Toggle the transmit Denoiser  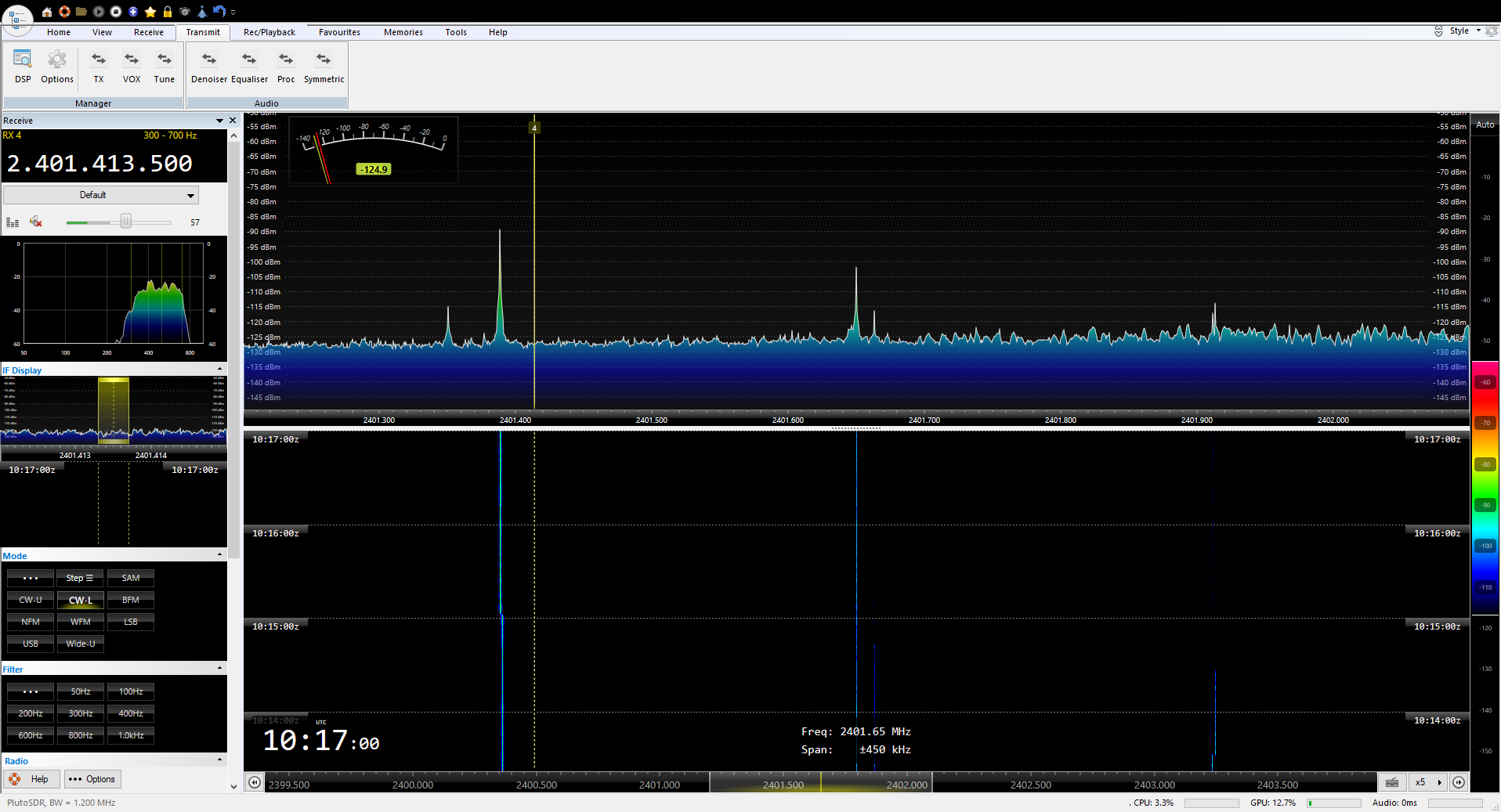point(209,67)
